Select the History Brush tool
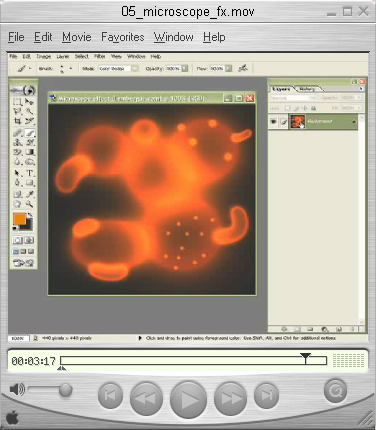Image resolution: width=376 pixels, height=430 pixels. 29,143
